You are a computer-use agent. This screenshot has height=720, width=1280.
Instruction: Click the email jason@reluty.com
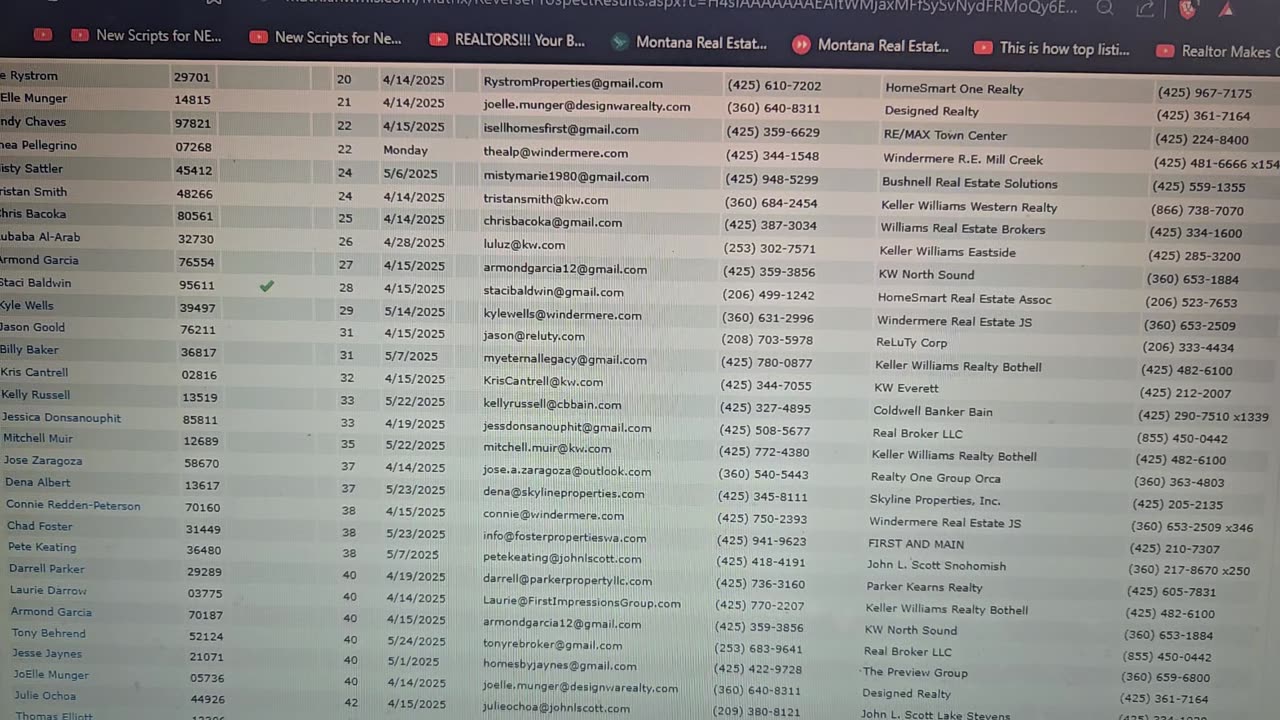[533, 336]
